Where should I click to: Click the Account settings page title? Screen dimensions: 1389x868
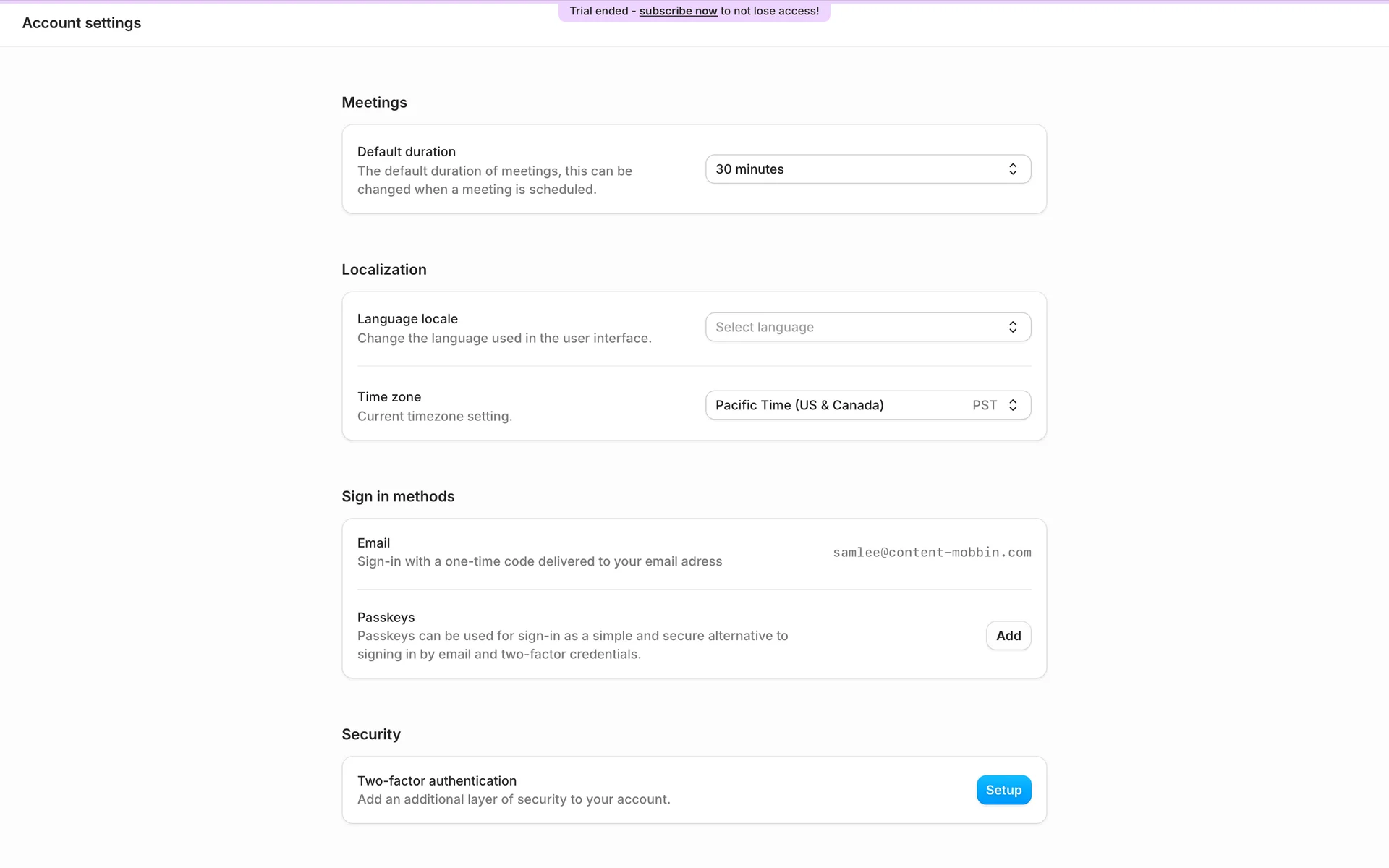pos(82,23)
